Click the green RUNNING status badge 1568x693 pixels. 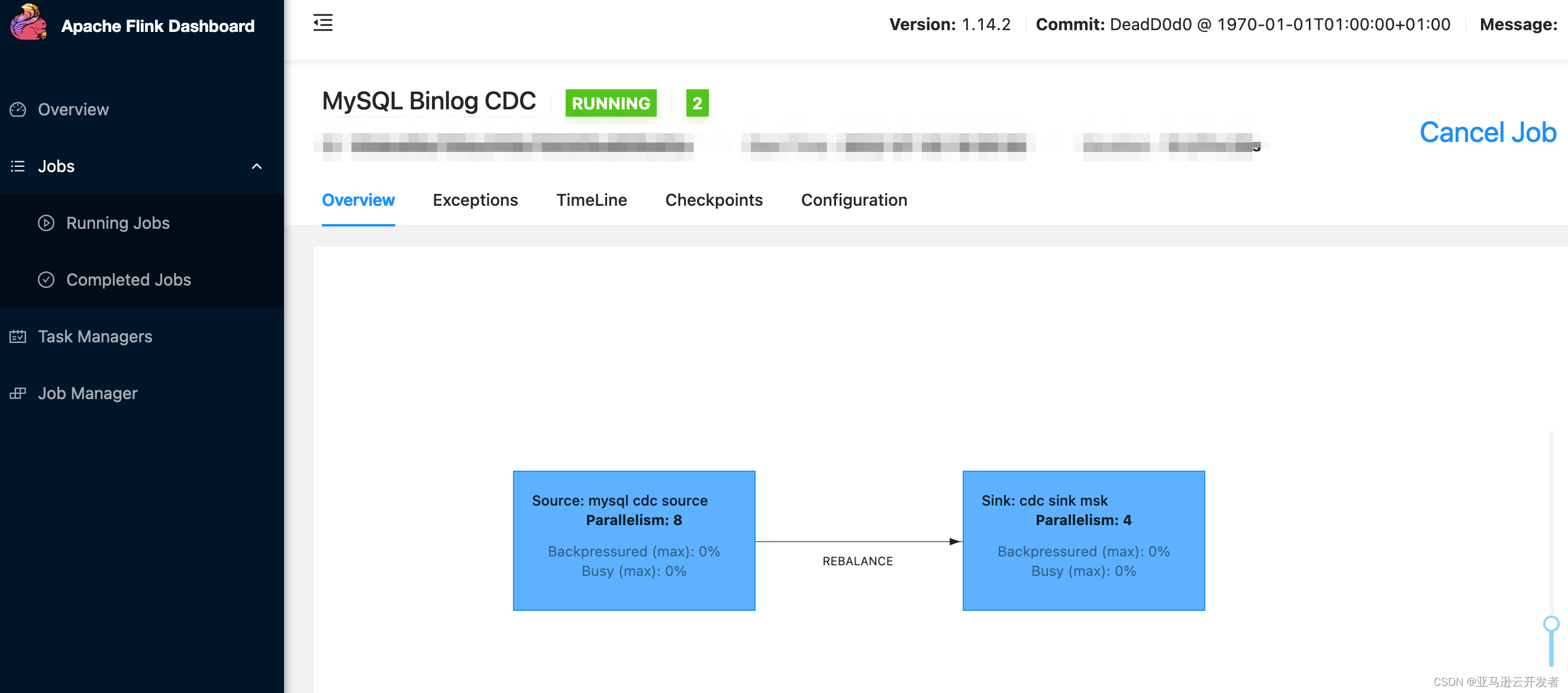[x=611, y=103]
